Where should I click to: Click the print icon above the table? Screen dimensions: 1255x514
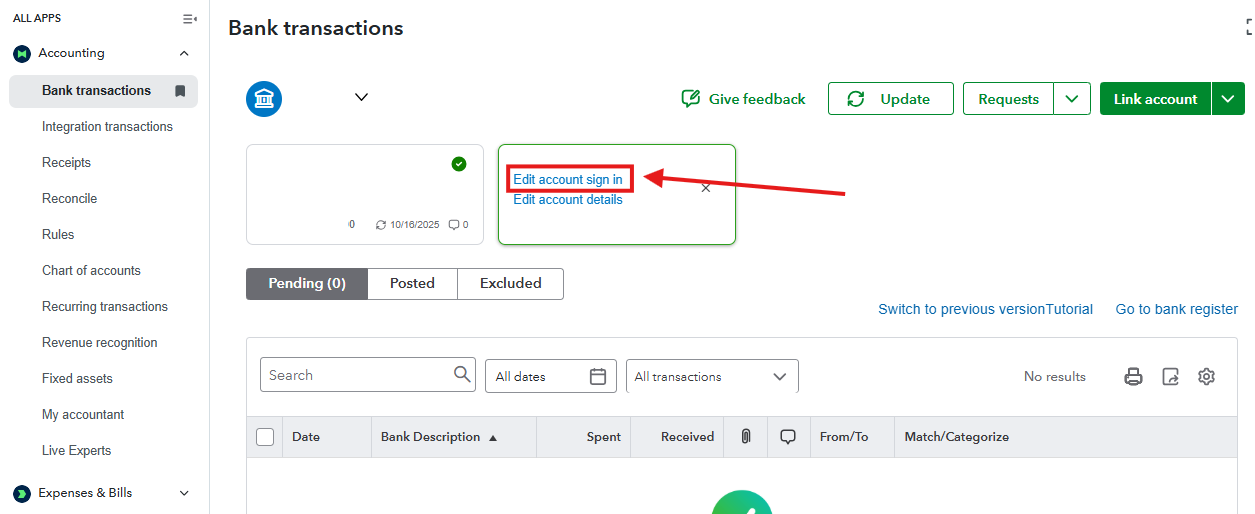(1133, 377)
